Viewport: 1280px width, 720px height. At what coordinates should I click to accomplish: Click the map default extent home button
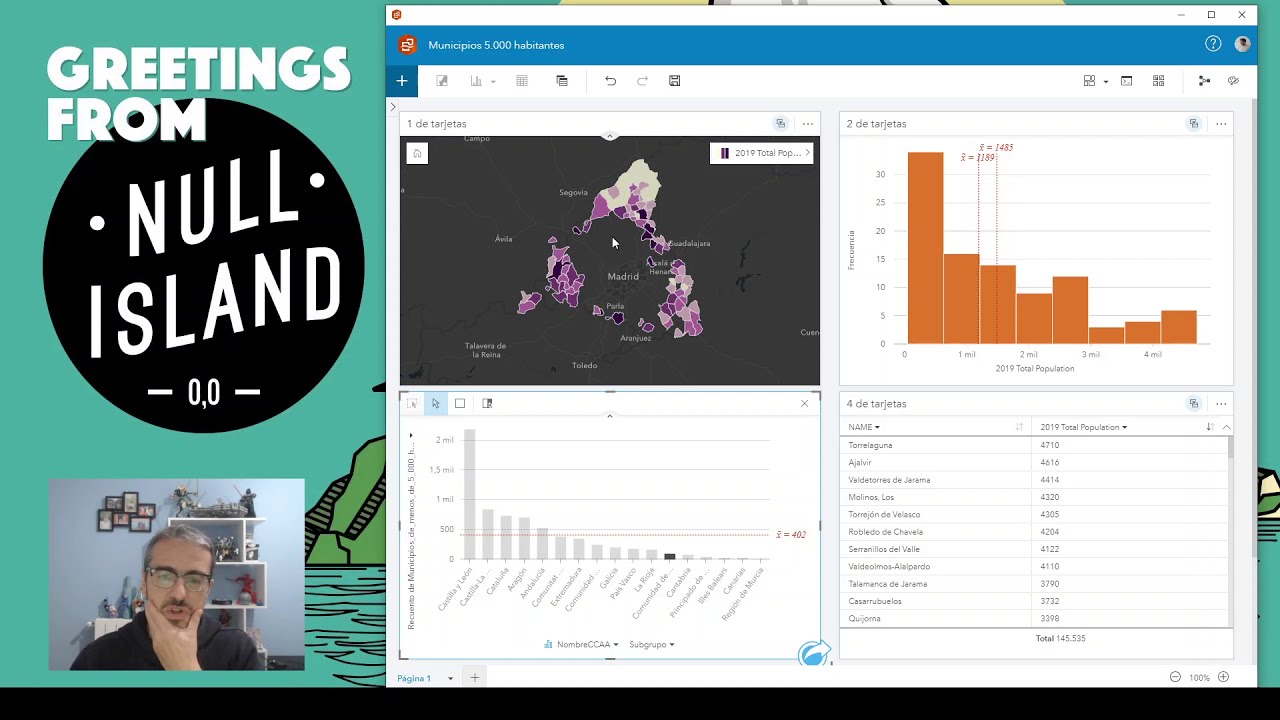[417, 153]
